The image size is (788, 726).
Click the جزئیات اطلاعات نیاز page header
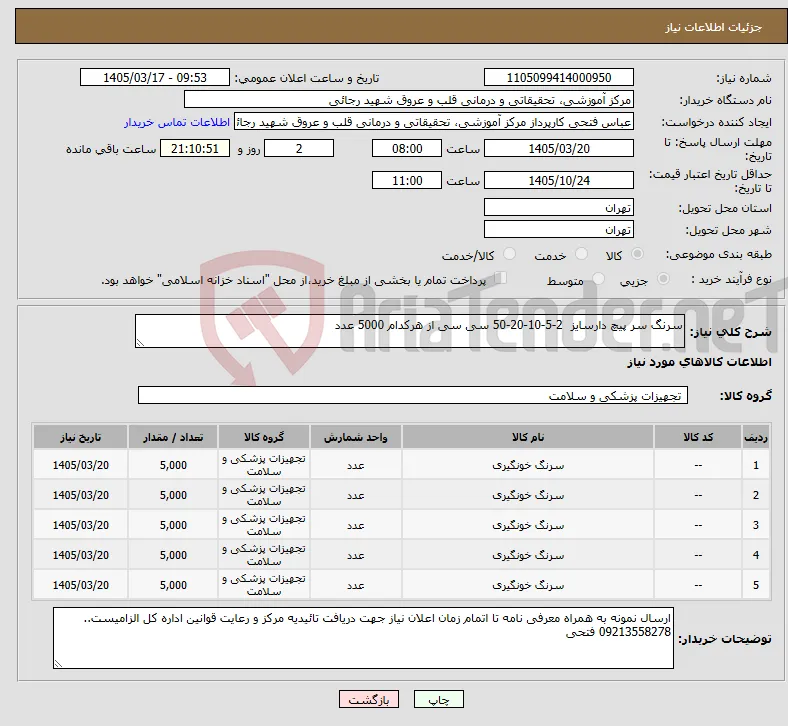pos(713,27)
